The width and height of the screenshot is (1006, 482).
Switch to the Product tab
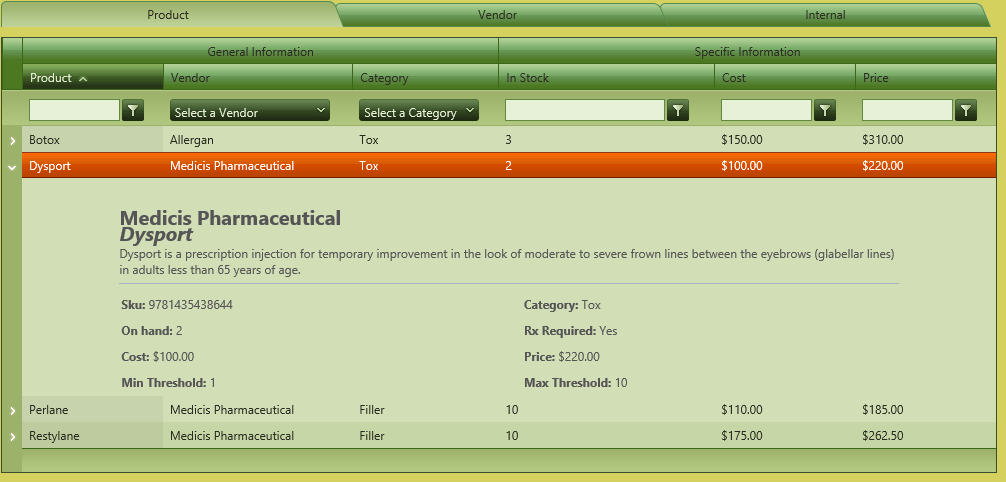(168, 15)
